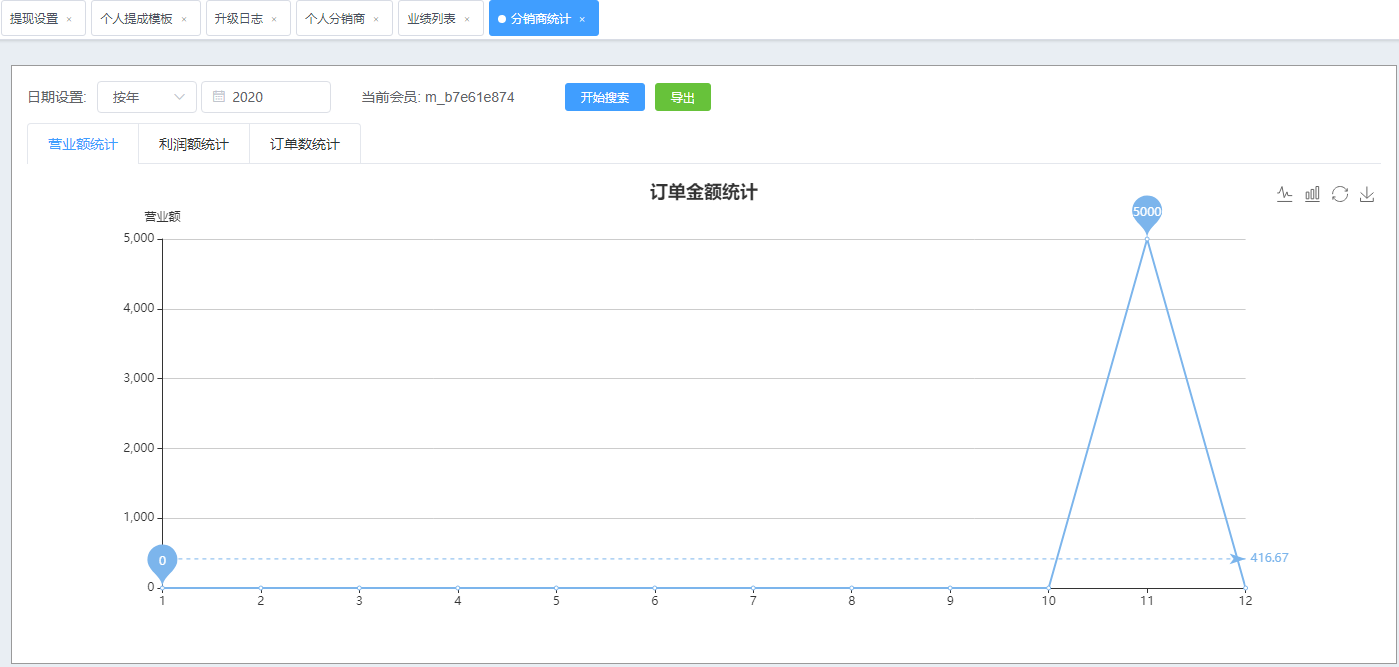
Task: Restore chart with refresh icon
Action: click(x=1340, y=194)
